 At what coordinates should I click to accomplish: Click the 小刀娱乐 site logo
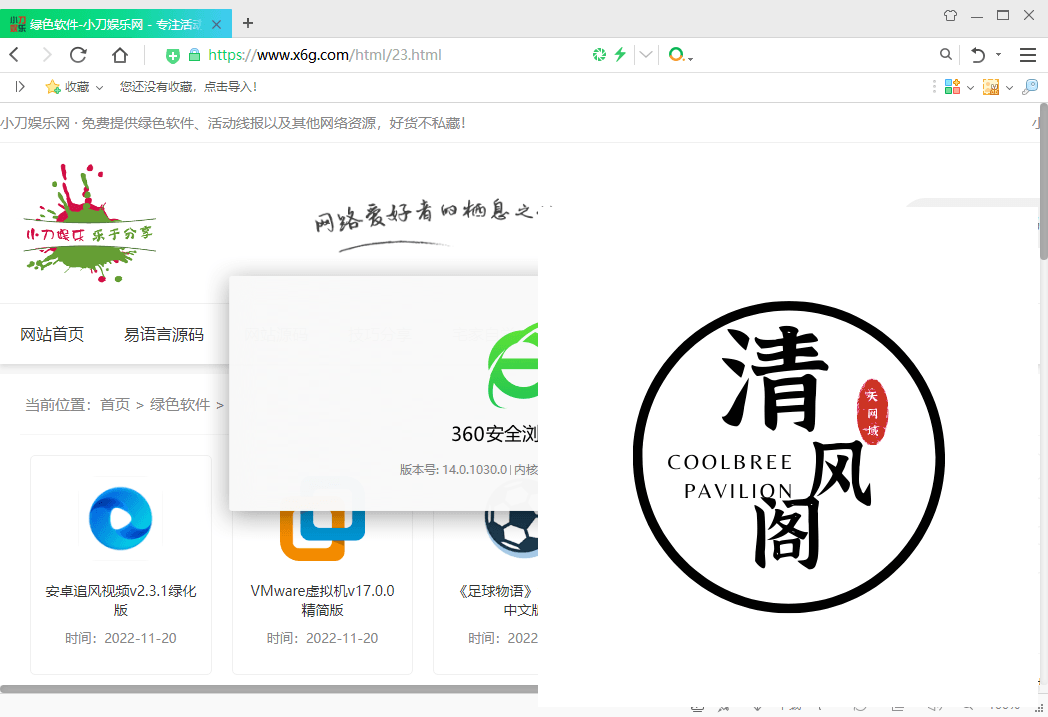point(90,223)
